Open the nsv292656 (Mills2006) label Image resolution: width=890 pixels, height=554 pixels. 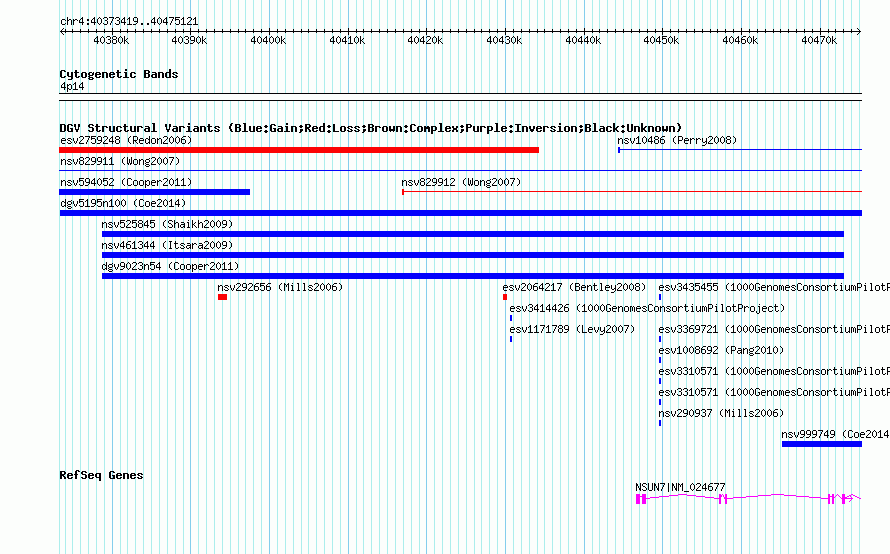tap(280, 287)
